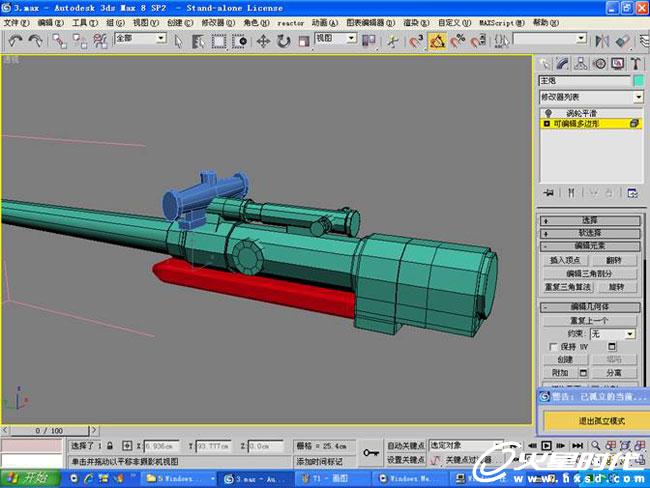Select the Select and Link tool
This screenshot has height=488, width=650.
[x=59, y=41]
